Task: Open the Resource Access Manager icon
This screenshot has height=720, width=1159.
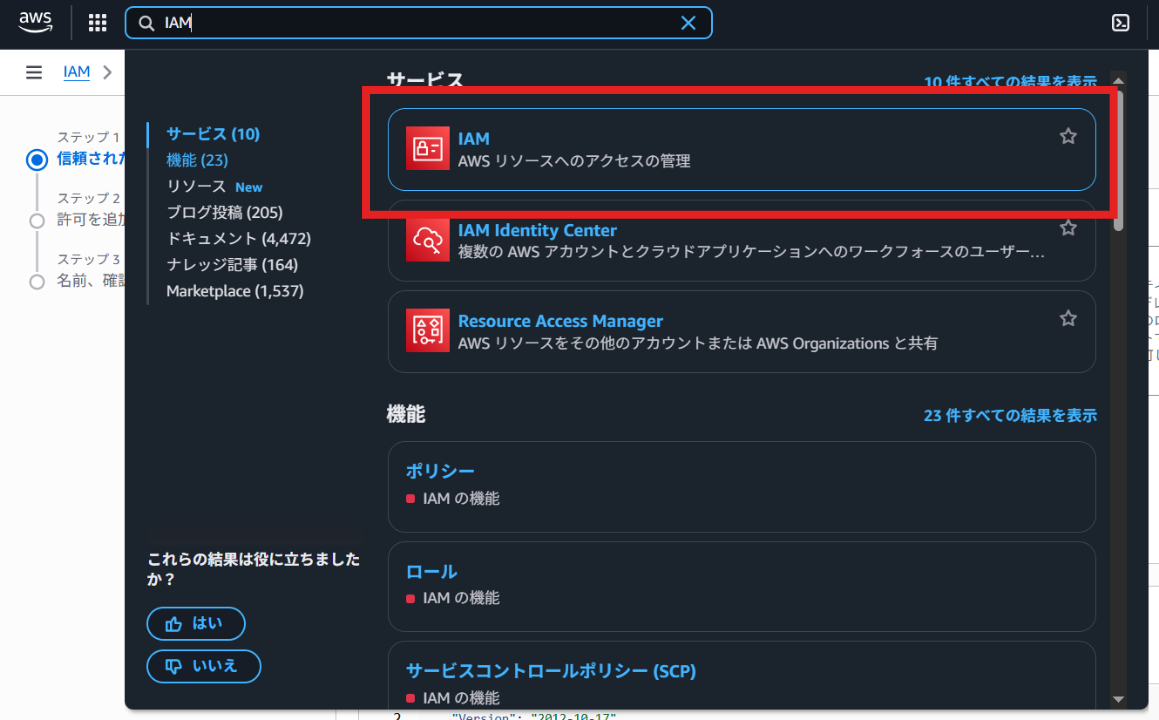Action: [427, 330]
